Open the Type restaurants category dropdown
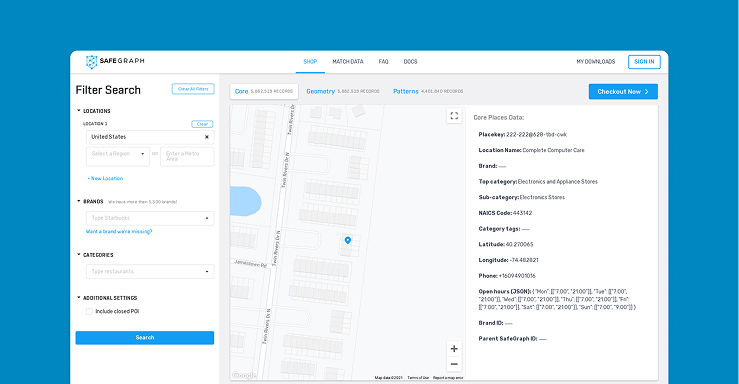Image resolution: width=739 pixels, height=384 pixels. click(150, 271)
